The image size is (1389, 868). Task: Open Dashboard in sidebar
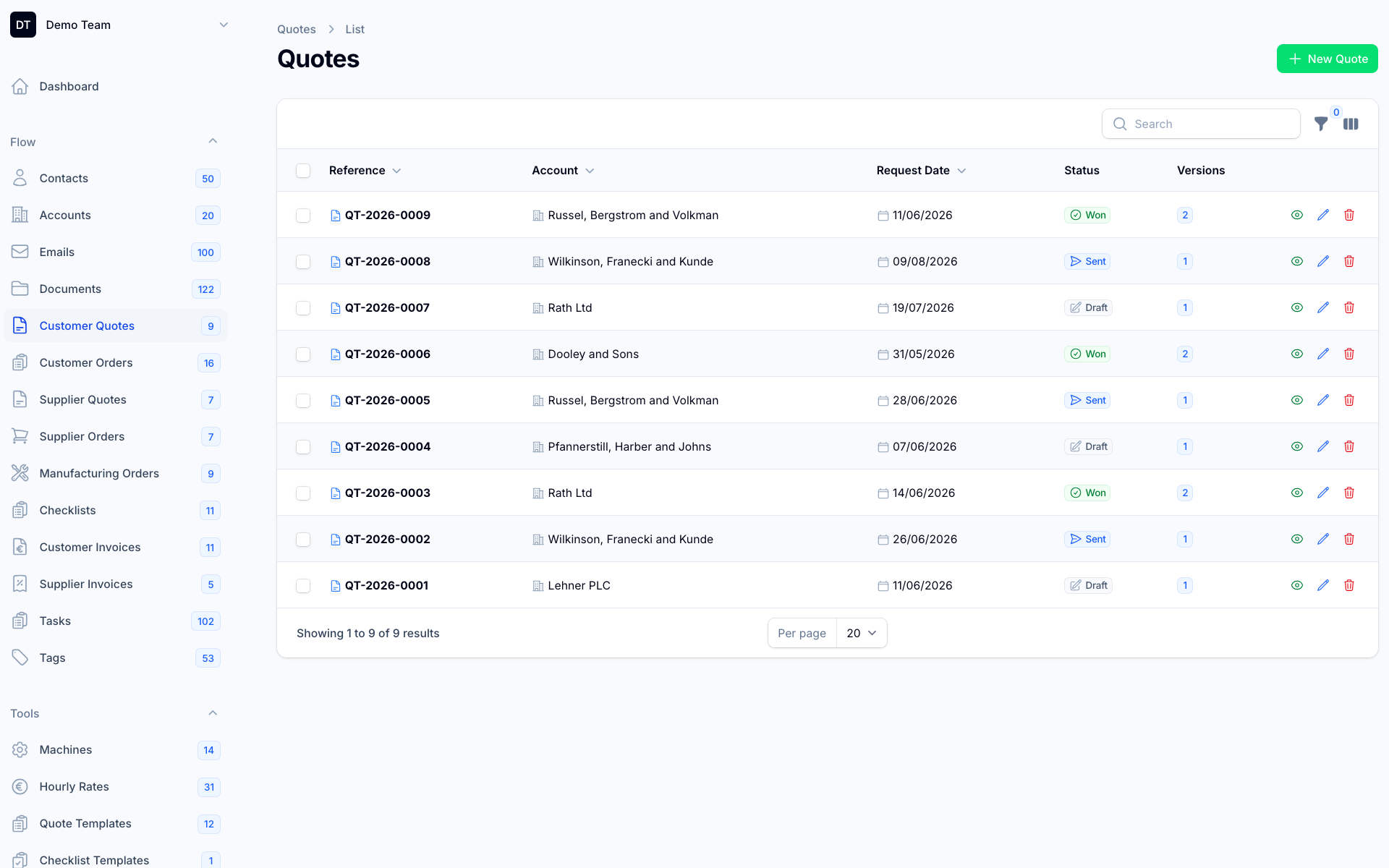point(116,87)
